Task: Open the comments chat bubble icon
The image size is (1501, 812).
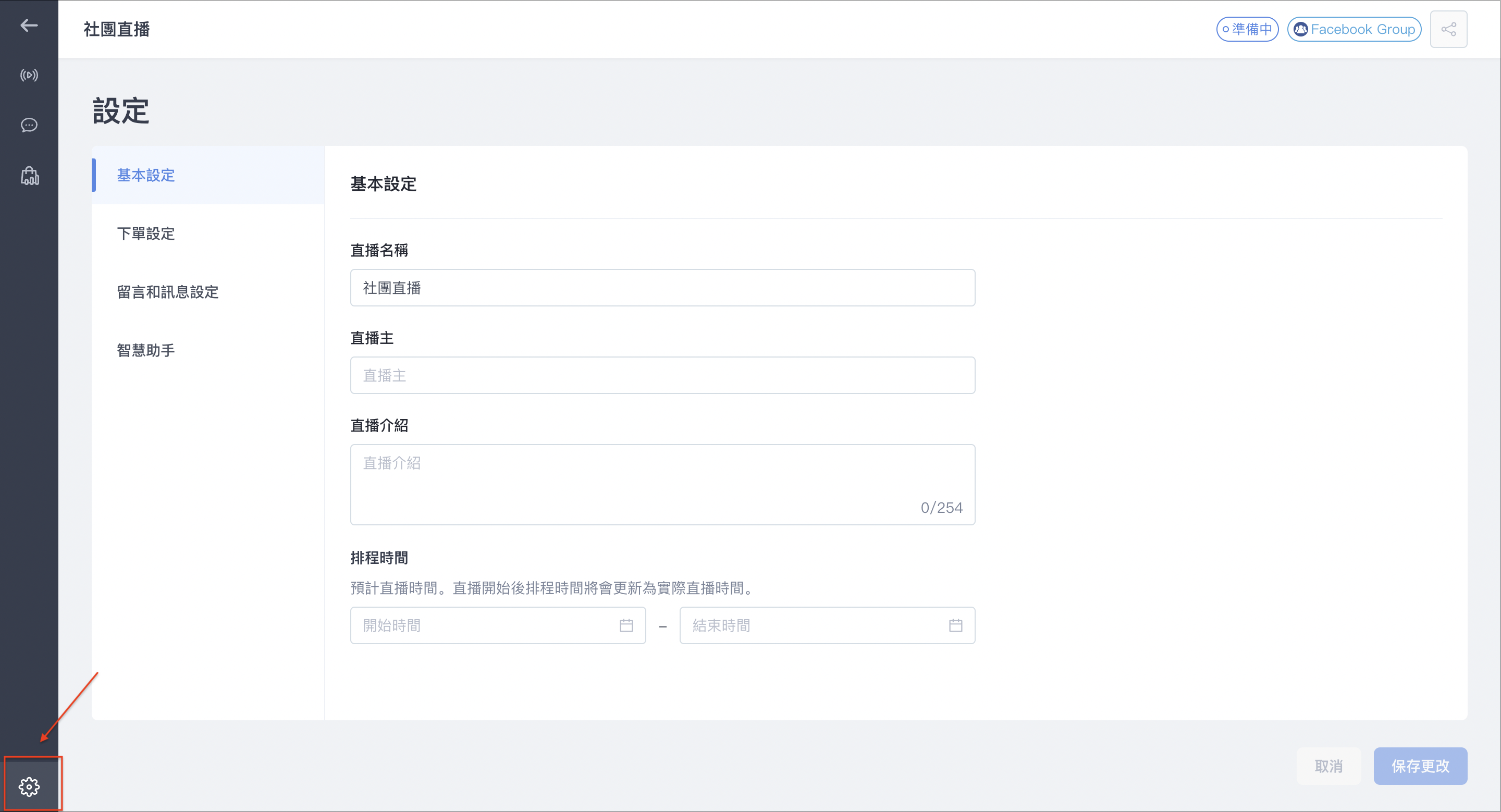Action: [x=29, y=125]
